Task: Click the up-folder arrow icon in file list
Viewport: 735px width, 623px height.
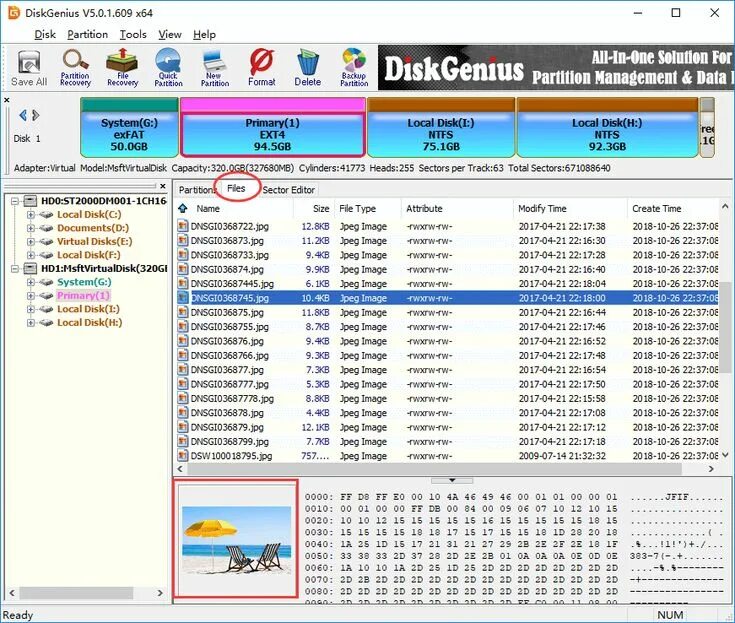Action: point(183,208)
